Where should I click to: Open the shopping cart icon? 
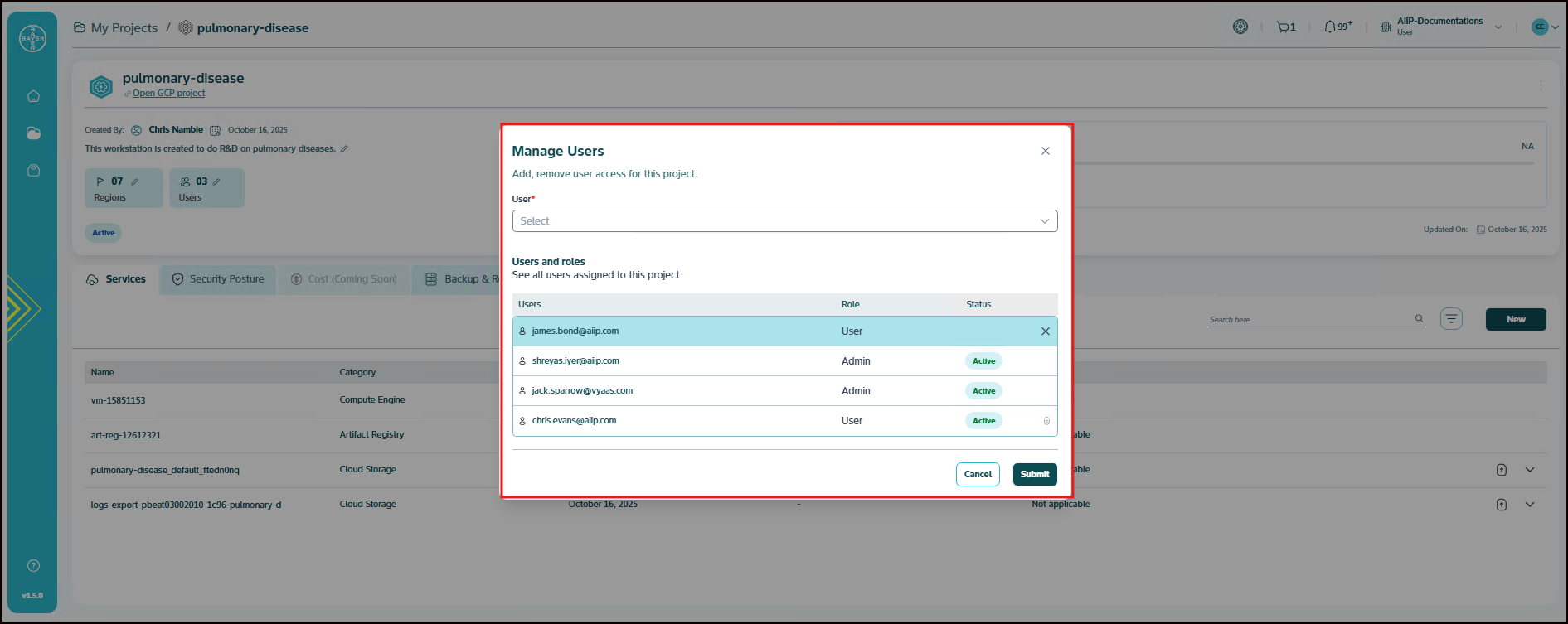pyautogui.click(x=1284, y=27)
